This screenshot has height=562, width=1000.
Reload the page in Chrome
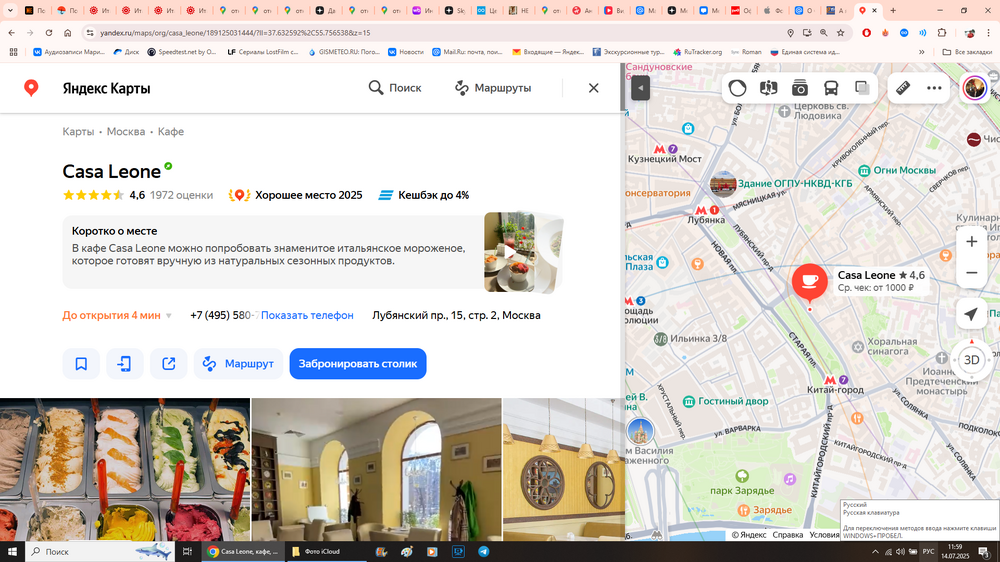48,33
